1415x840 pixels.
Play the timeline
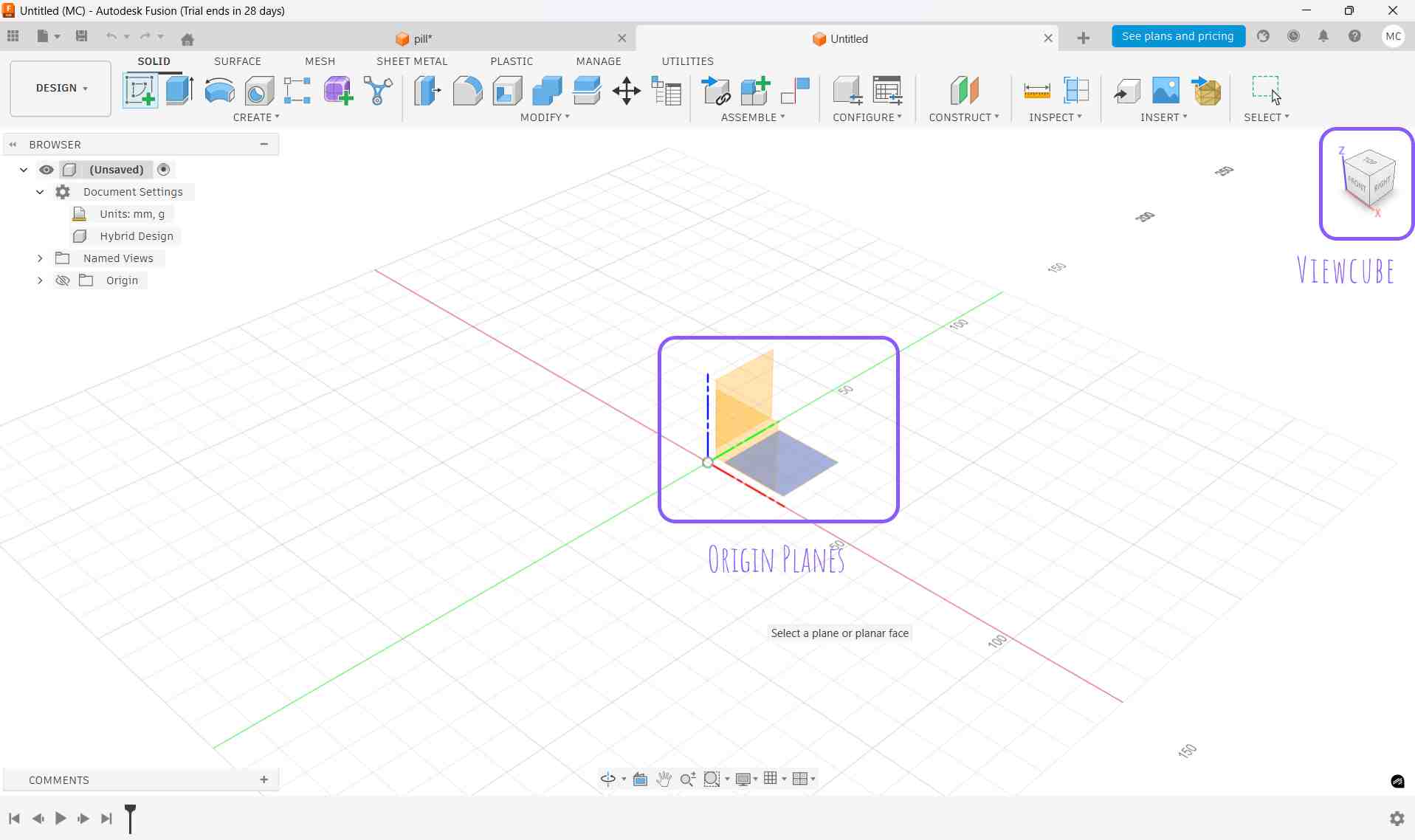click(61, 818)
